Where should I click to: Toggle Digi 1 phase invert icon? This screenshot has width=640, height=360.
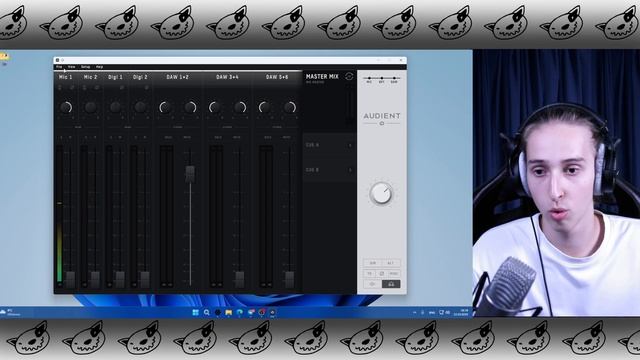(122, 88)
